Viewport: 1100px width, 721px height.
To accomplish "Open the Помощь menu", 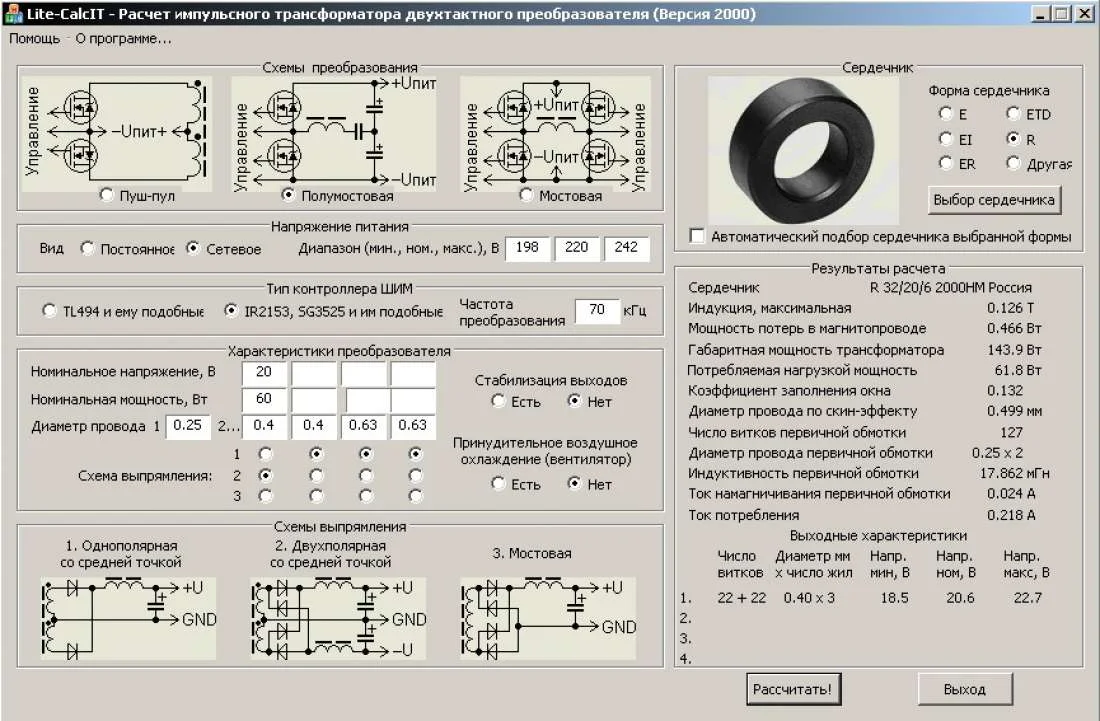I will click(x=34, y=39).
